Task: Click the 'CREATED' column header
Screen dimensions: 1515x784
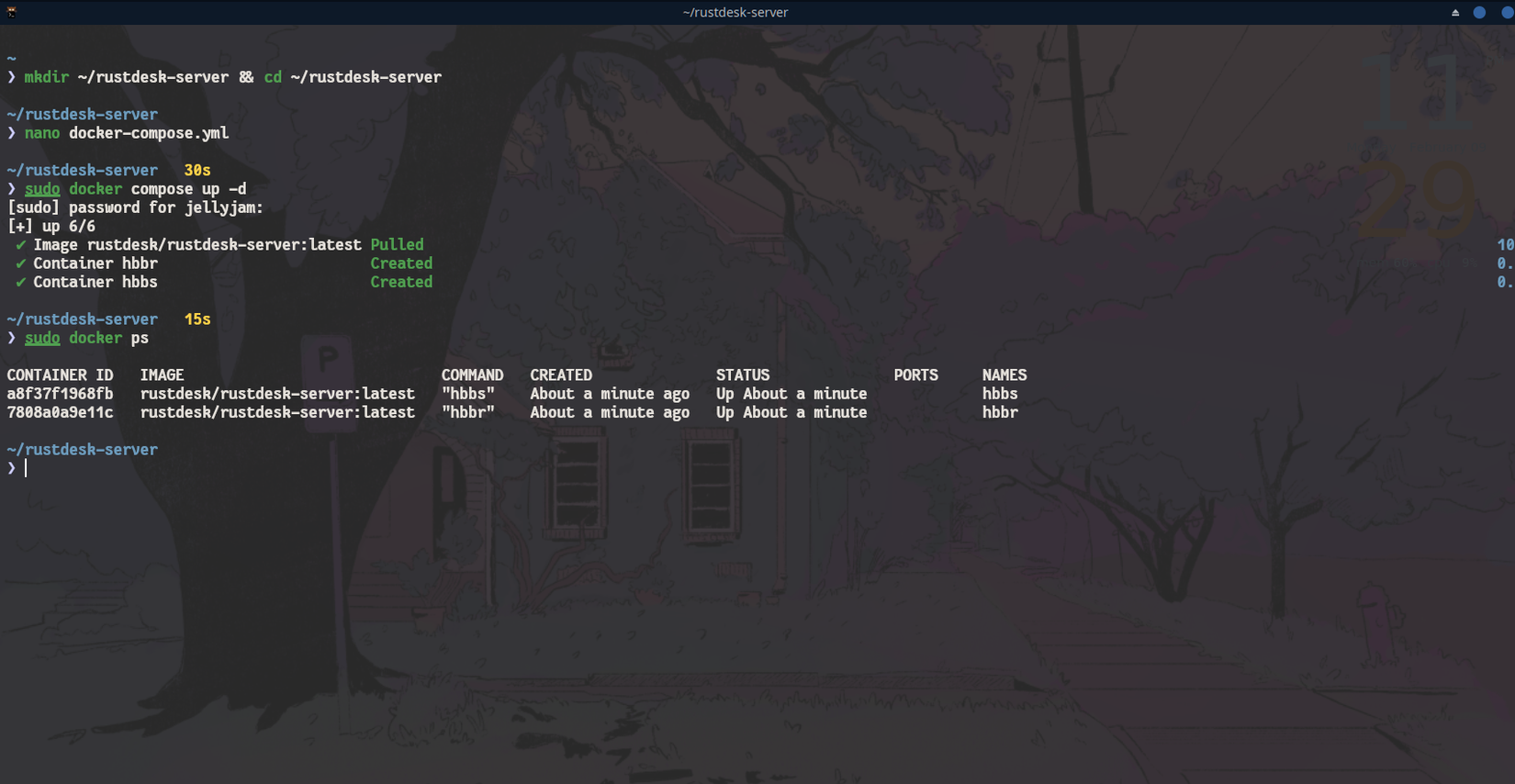Action: tap(561, 375)
